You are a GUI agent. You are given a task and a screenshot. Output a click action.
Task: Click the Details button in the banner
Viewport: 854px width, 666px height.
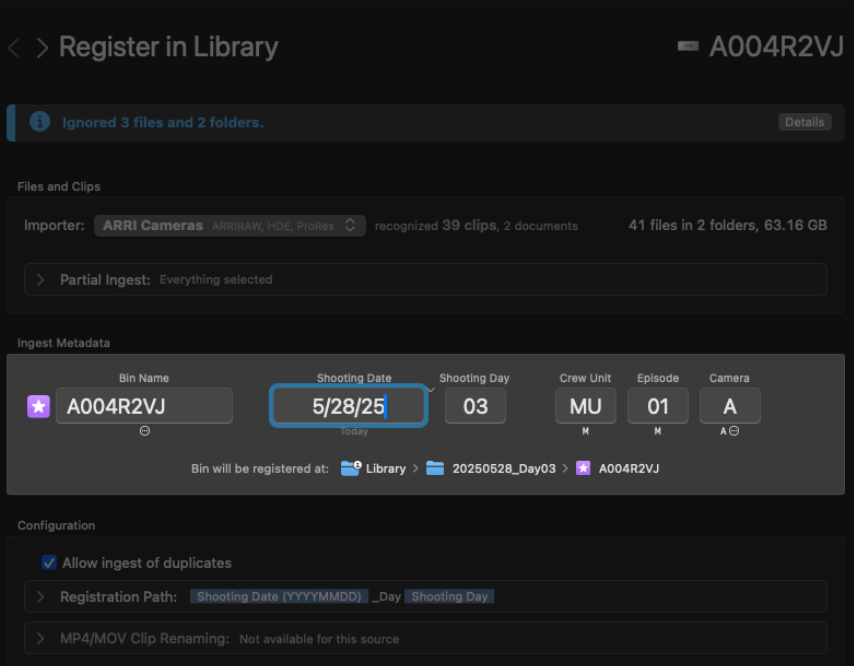804,122
